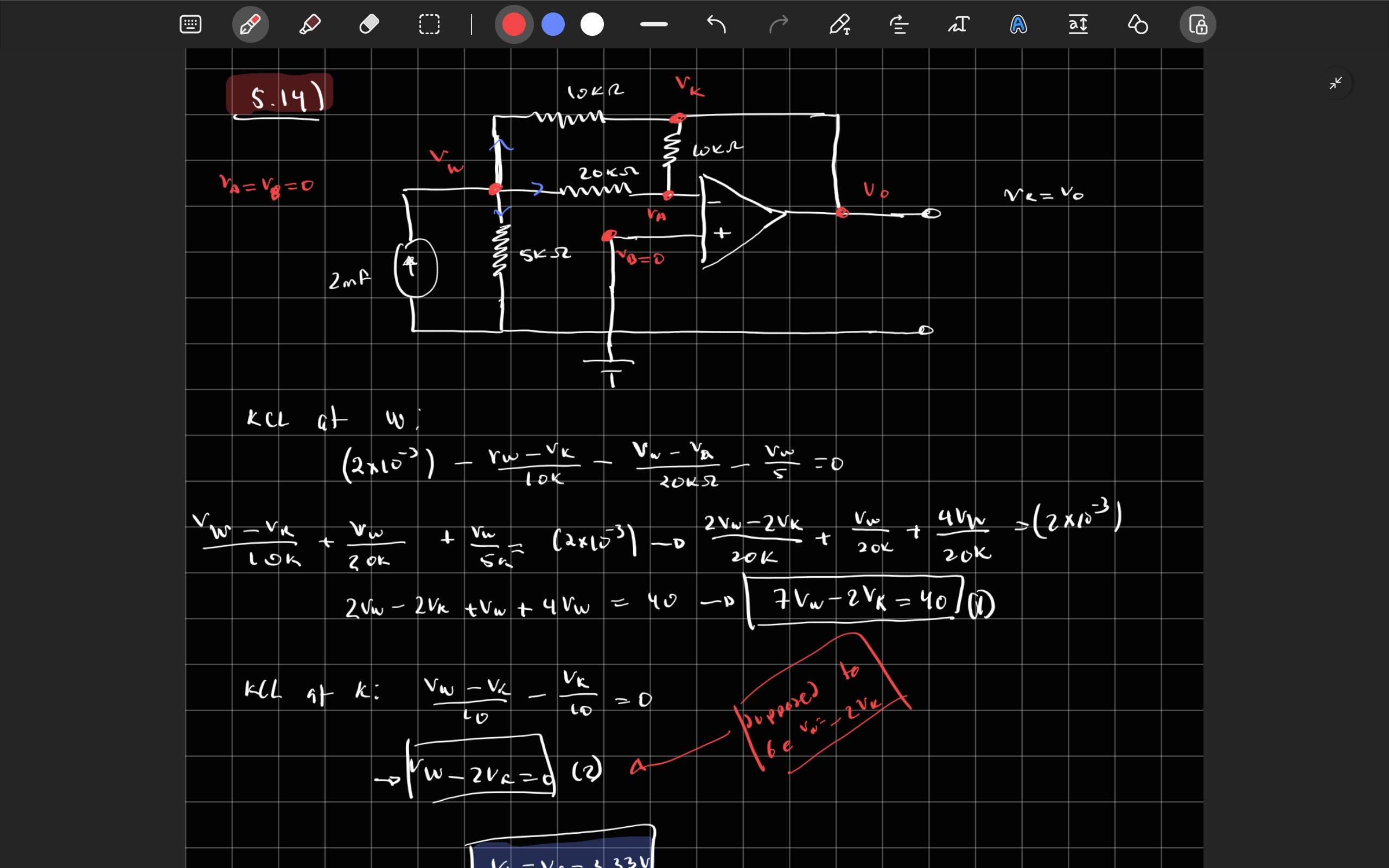Activate the rectangular selection tool
The image size is (1389, 868).
[x=429, y=24]
